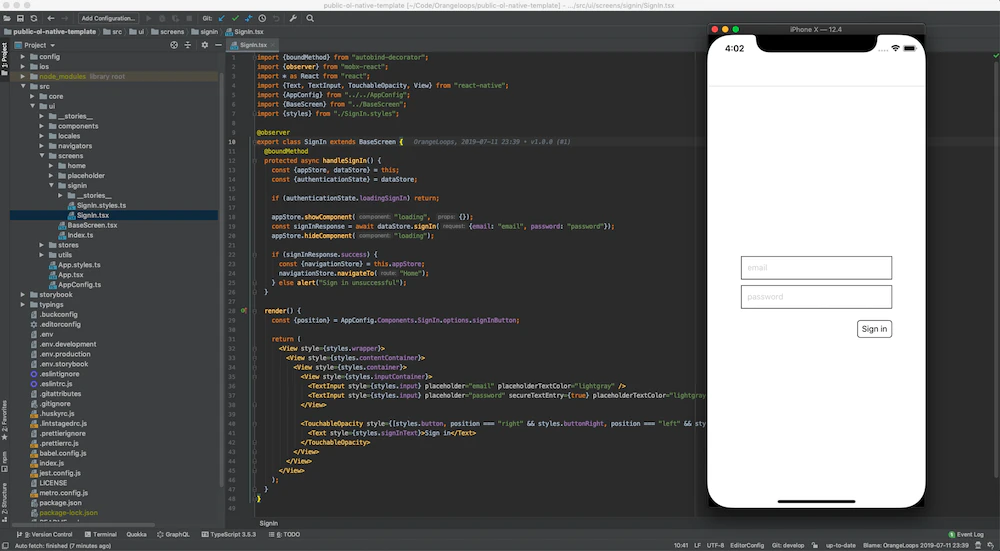Tap Sign in button in iPhone simulator
This screenshot has height=551, width=1000.
874,329
